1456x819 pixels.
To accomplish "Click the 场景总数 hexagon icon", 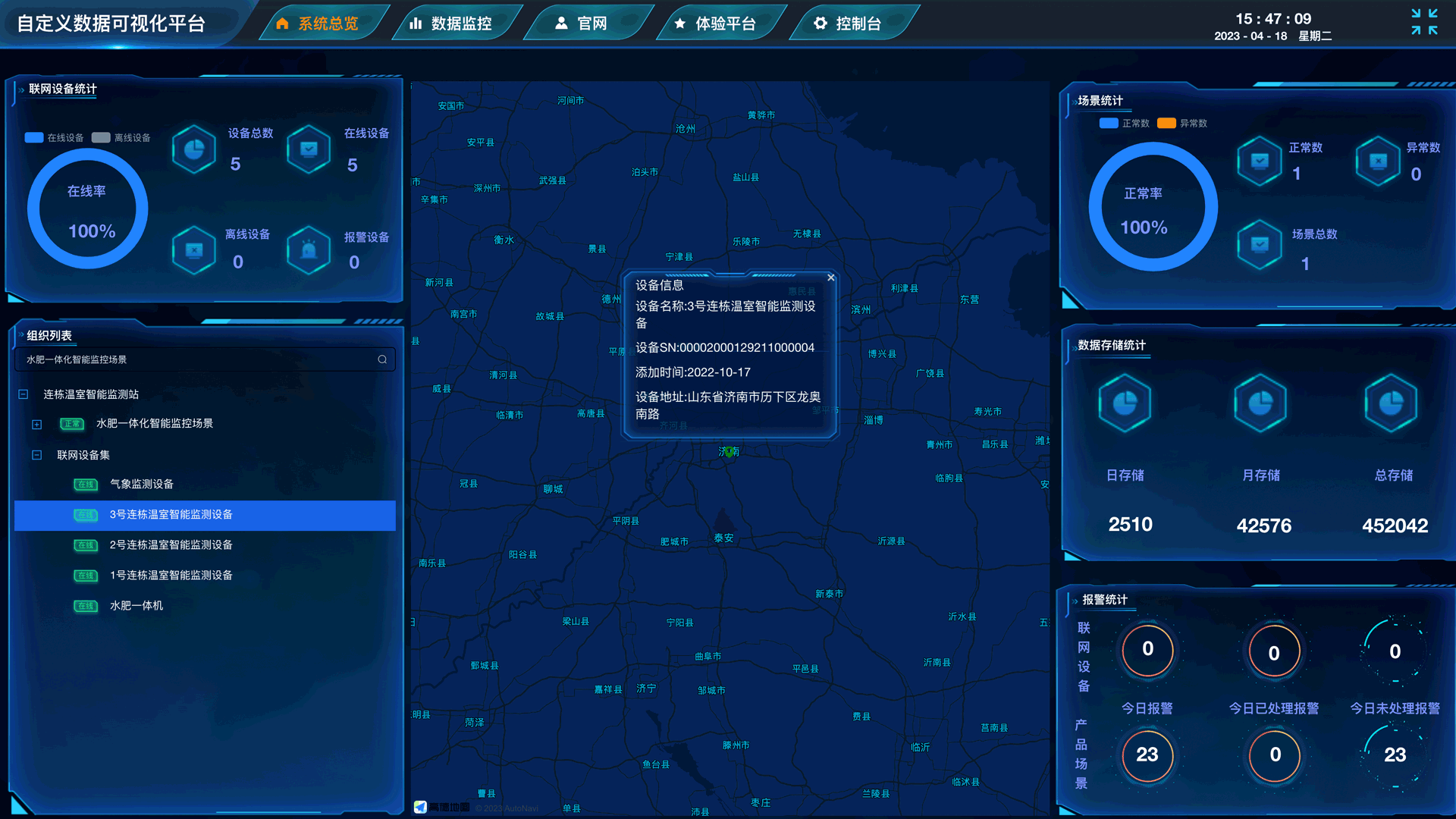I will pos(1260,244).
